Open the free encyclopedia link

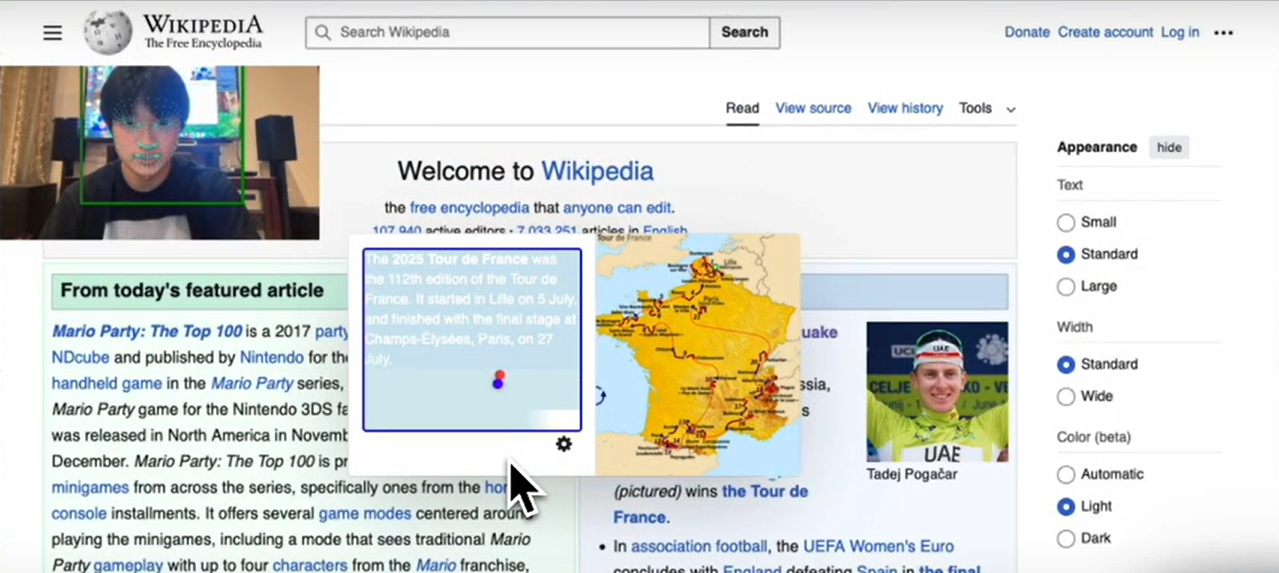469,208
